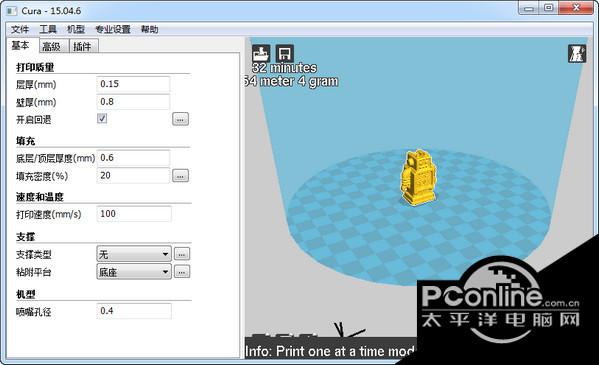Open the 帮助 menu
This screenshot has height=365, width=599.
(x=149, y=29)
